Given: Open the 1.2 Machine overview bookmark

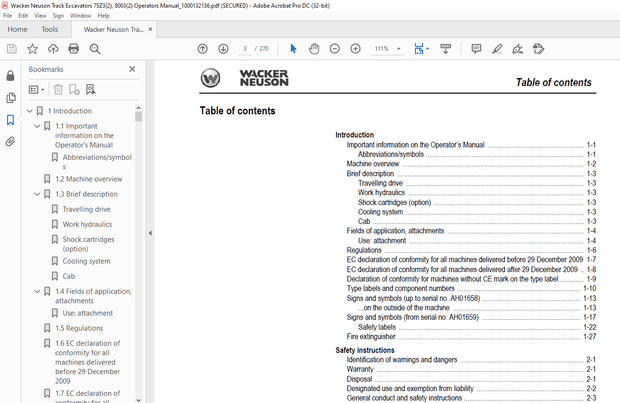Looking at the screenshot, I should coord(89,179).
